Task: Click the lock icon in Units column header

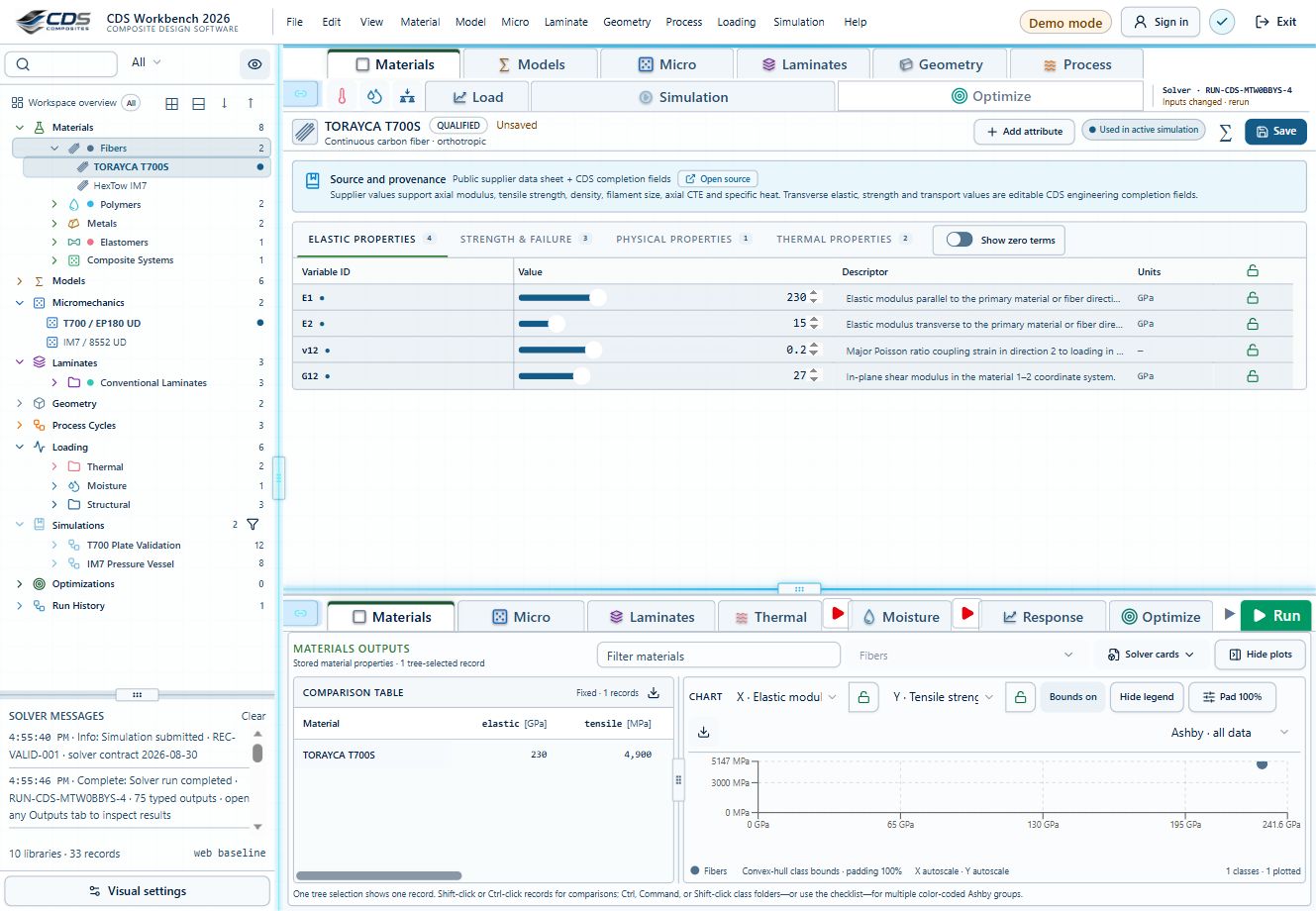Action: coord(1253,271)
